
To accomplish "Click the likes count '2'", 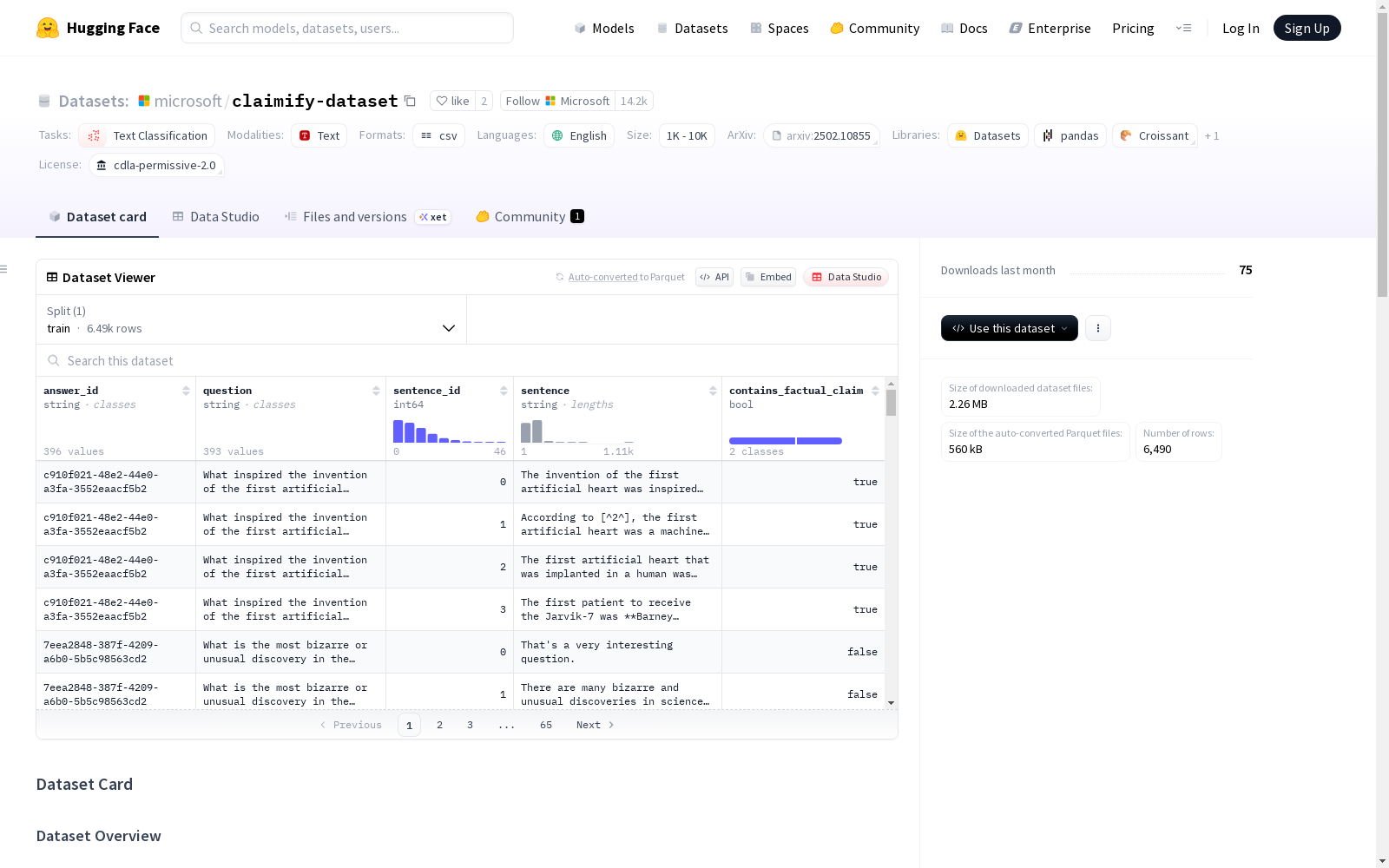I will click(484, 101).
